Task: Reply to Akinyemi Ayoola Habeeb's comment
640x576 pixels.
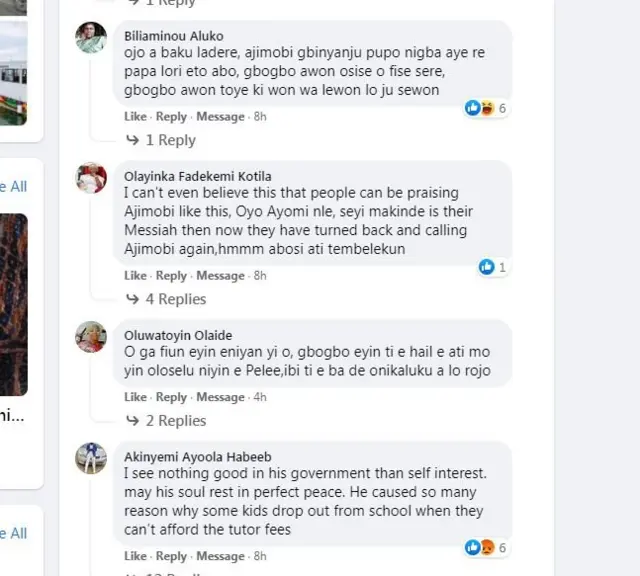Action: (172, 556)
